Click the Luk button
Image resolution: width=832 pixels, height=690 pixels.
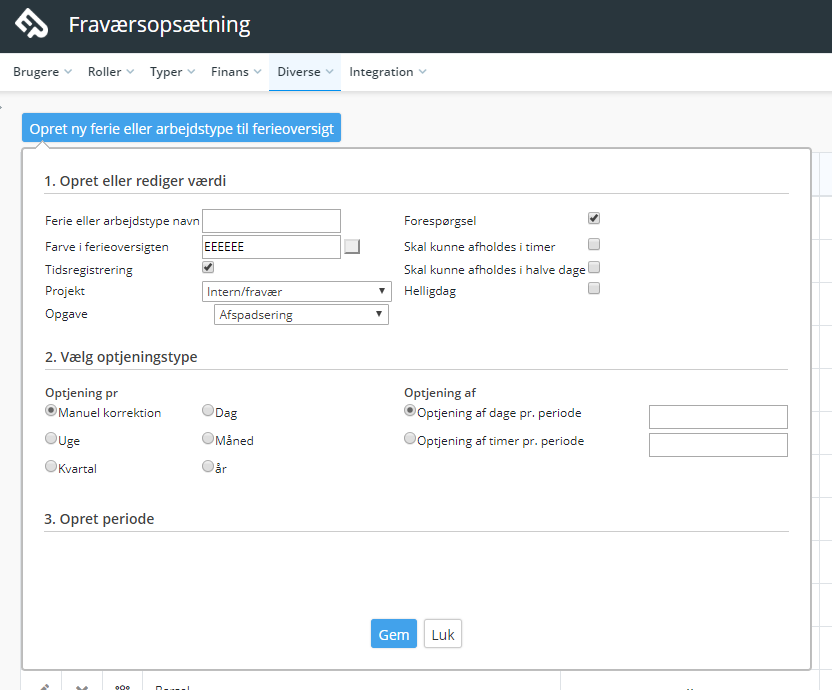pyautogui.click(x=443, y=634)
